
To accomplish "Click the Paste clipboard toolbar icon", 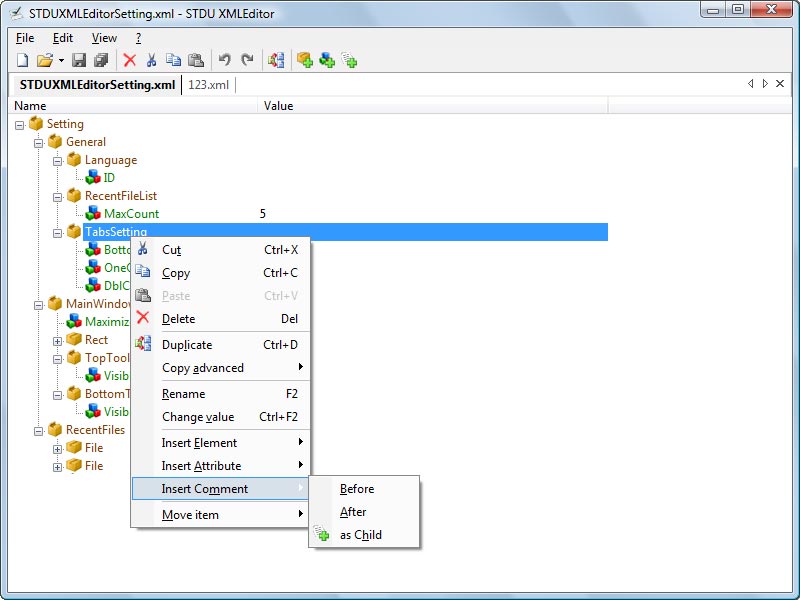I will pyautogui.click(x=196, y=60).
